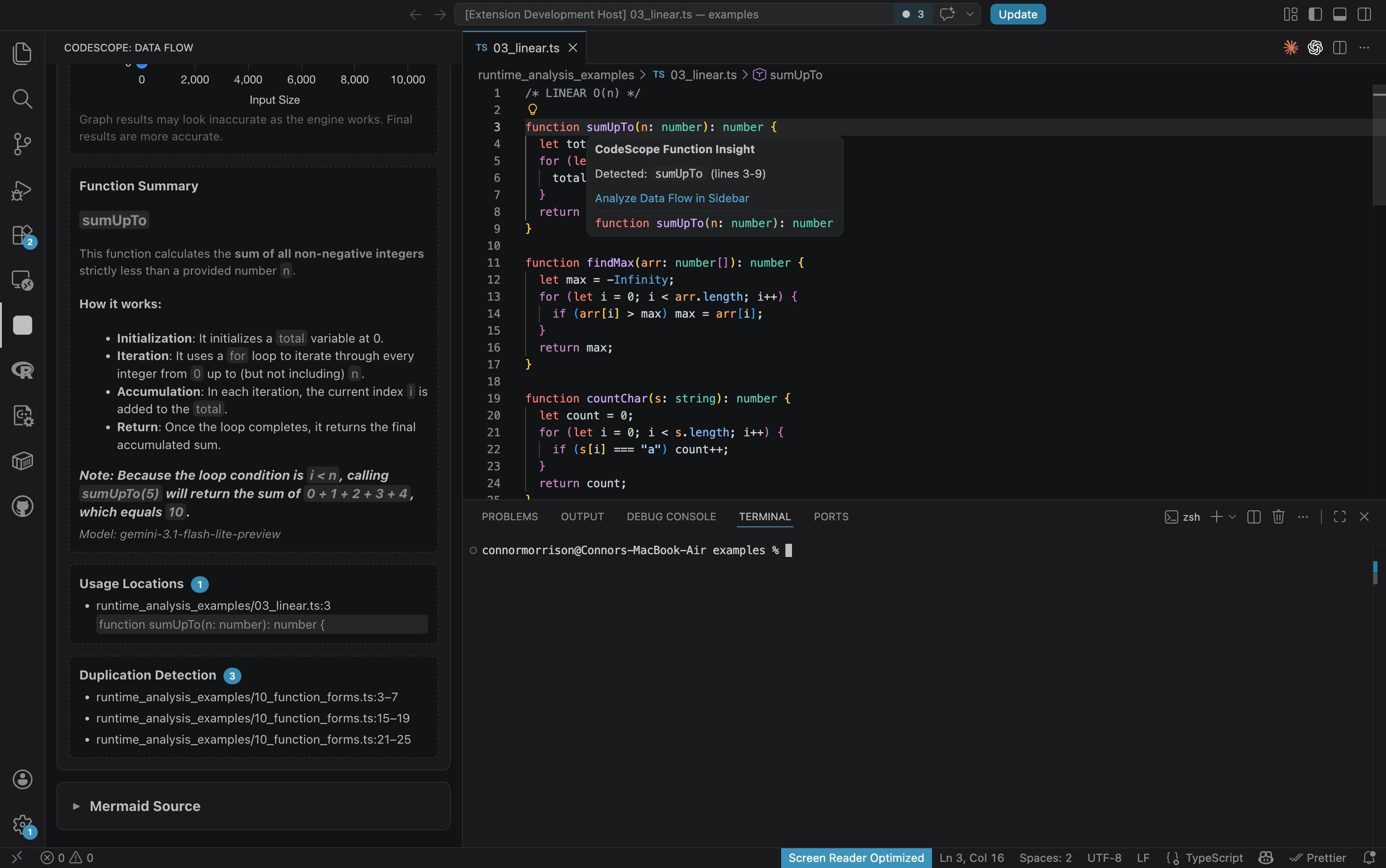Open chat dropdown arrow in title bar
The image size is (1386, 868).
coord(970,14)
